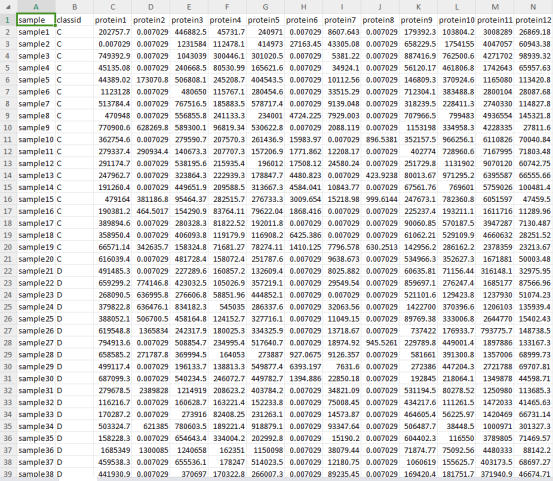
Task: Select column A header
Action: coord(36,7)
